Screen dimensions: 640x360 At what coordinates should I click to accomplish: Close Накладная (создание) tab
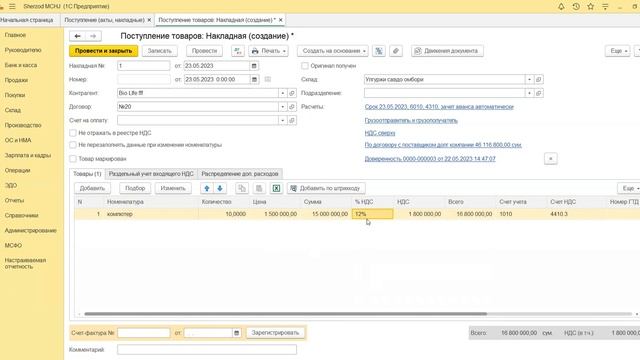pos(280,20)
